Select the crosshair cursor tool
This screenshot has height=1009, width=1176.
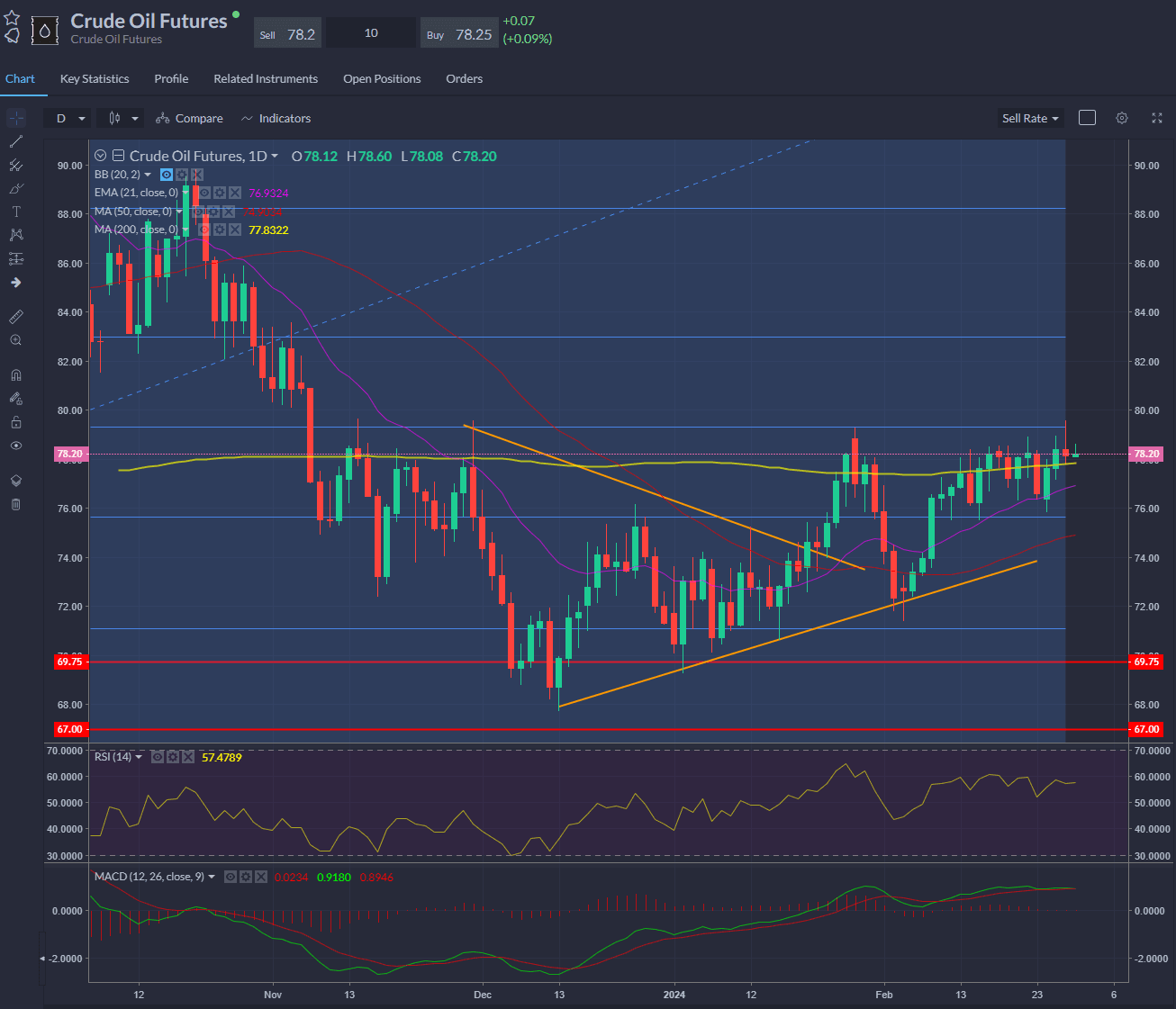click(x=16, y=118)
